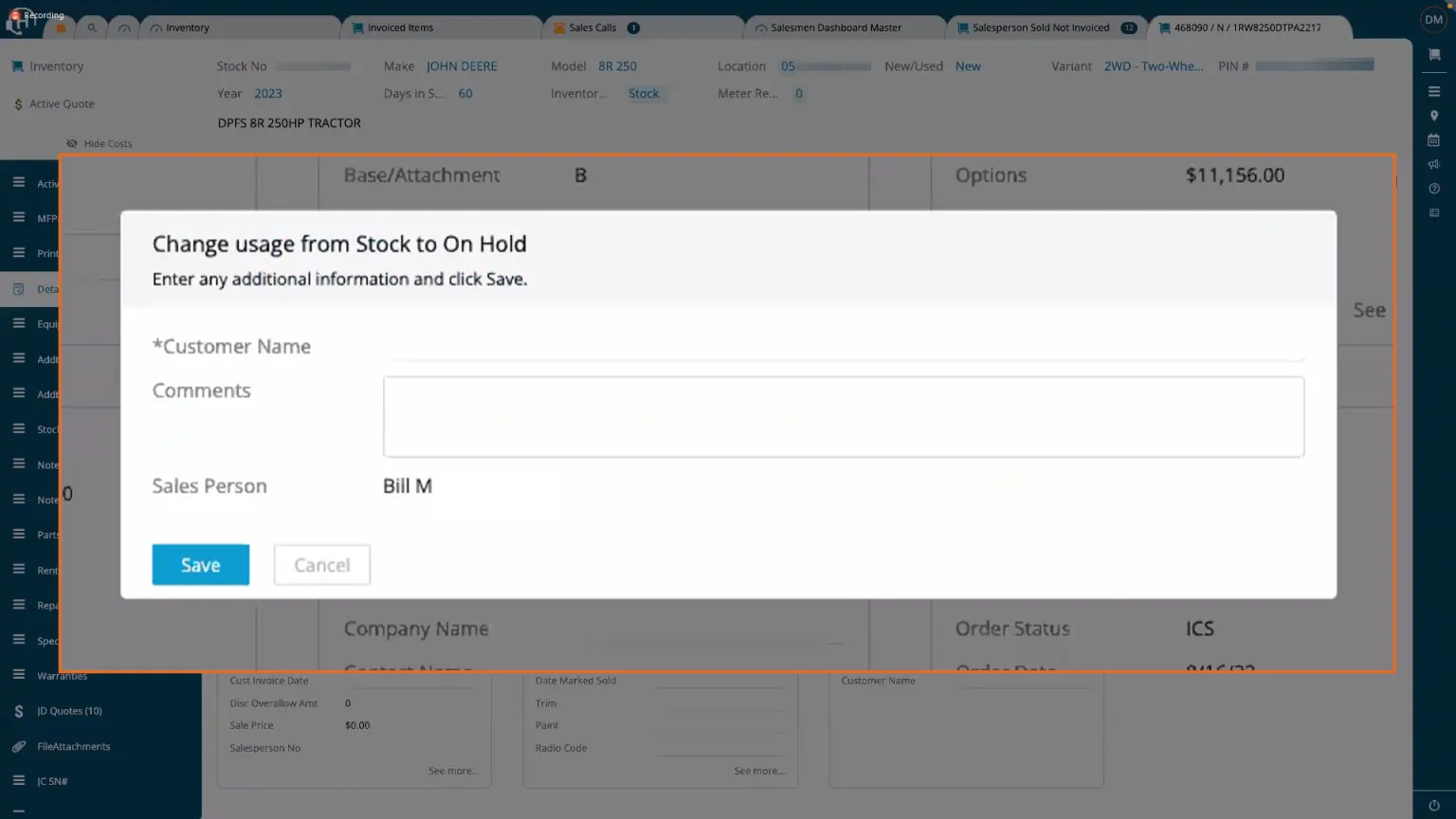Click the megaphone announcements icon
The height and width of the screenshot is (819, 1456).
[x=1434, y=164]
